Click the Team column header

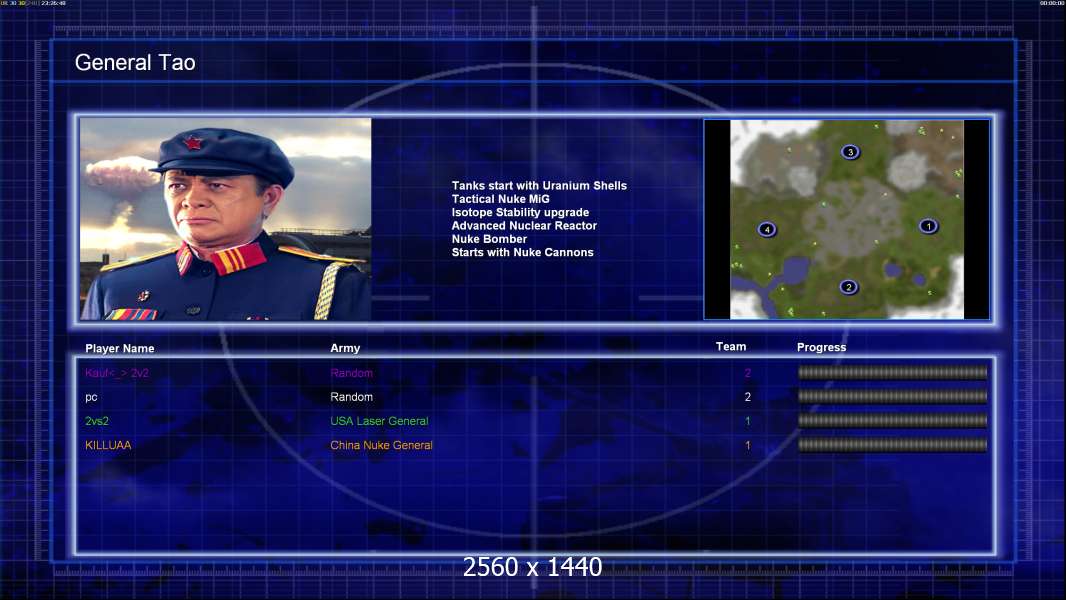pyautogui.click(x=731, y=347)
